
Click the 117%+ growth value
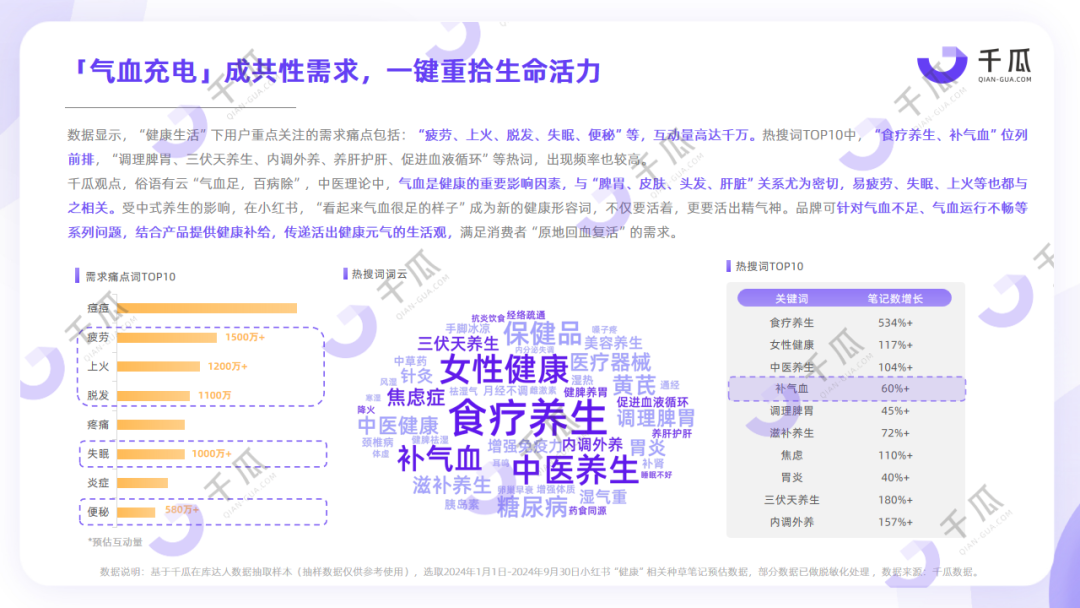[x=895, y=345]
